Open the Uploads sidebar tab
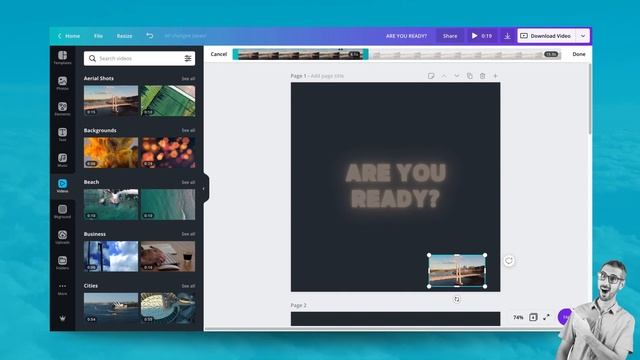This screenshot has height=360, width=640. (62, 237)
